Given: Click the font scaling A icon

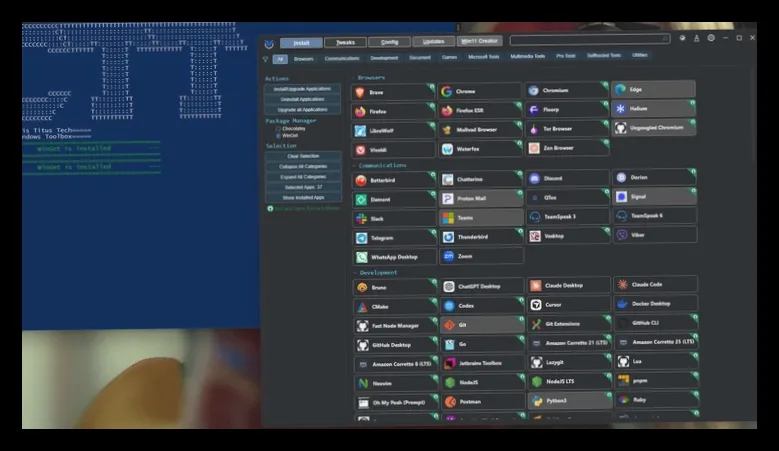Looking at the screenshot, I should (697, 38).
